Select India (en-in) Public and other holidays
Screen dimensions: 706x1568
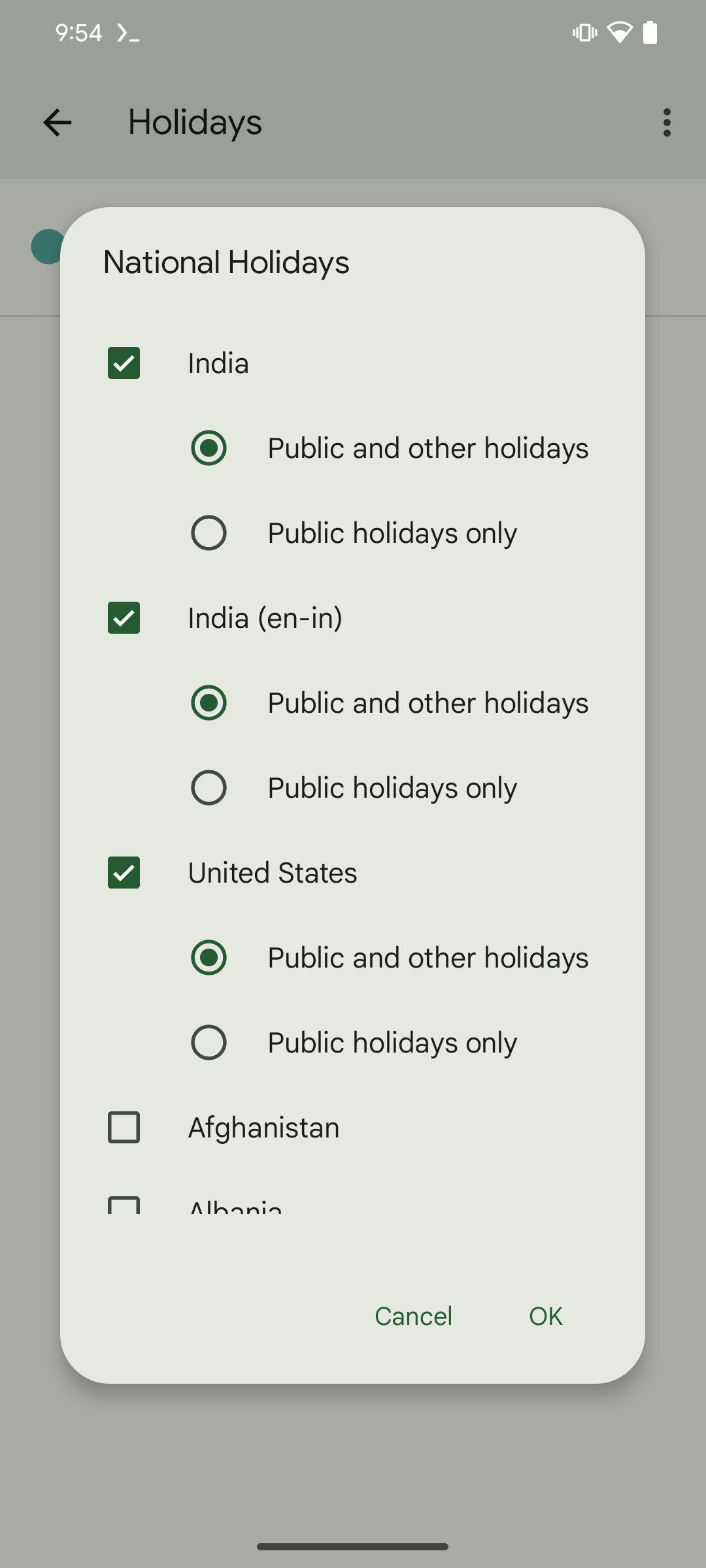pos(209,703)
